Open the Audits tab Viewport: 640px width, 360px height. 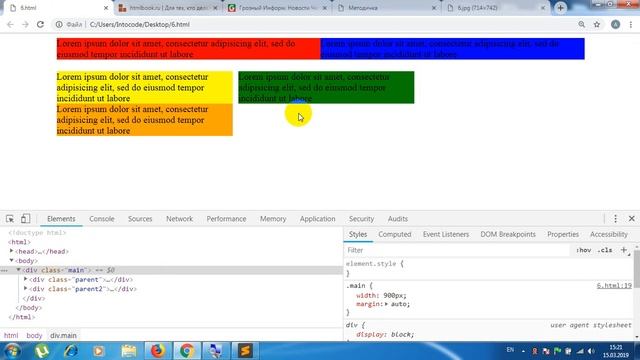(x=398, y=219)
